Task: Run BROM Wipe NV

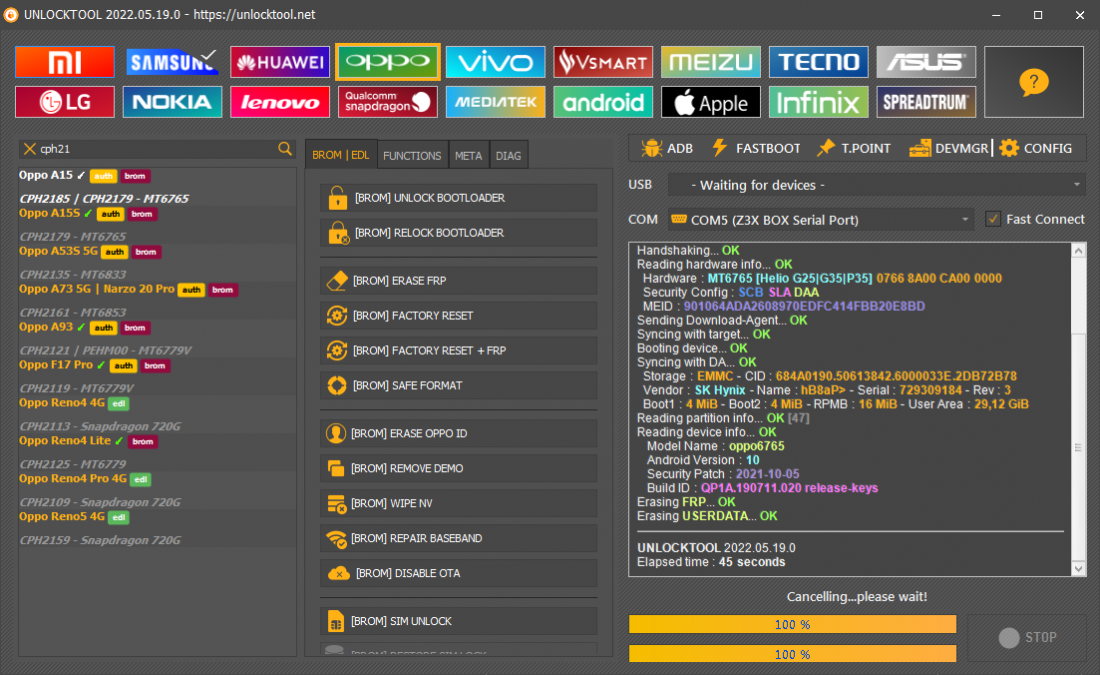Action: click(459, 504)
